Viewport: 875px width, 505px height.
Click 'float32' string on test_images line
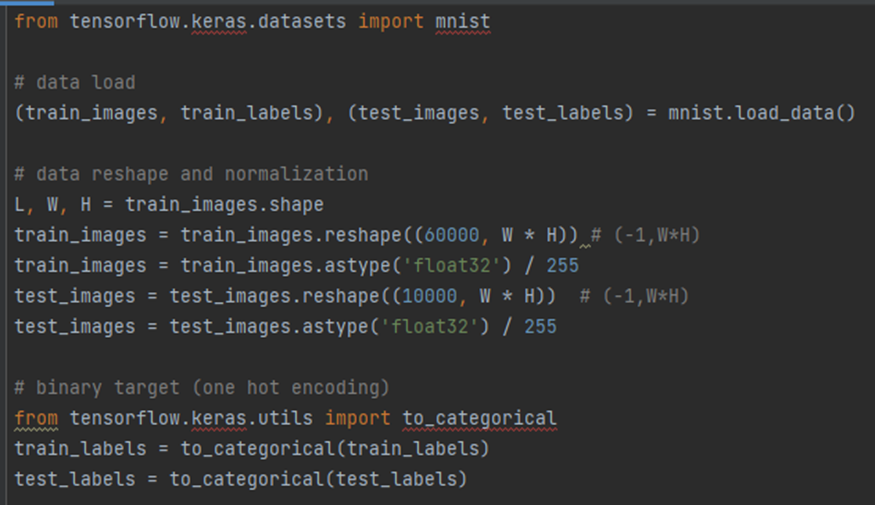click(430, 326)
